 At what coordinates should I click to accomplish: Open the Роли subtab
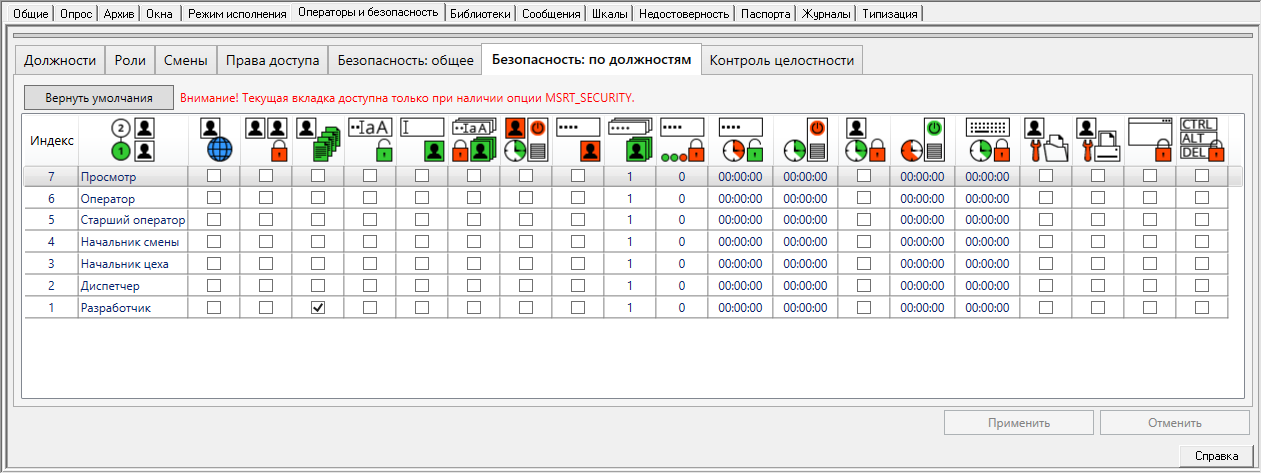click(x=130, y=60)
